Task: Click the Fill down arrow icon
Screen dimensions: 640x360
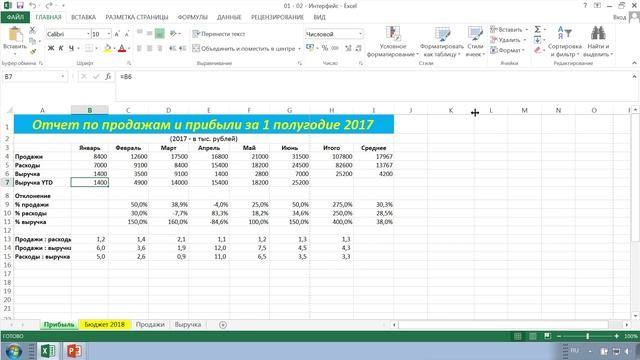Action: coord(538,40)
